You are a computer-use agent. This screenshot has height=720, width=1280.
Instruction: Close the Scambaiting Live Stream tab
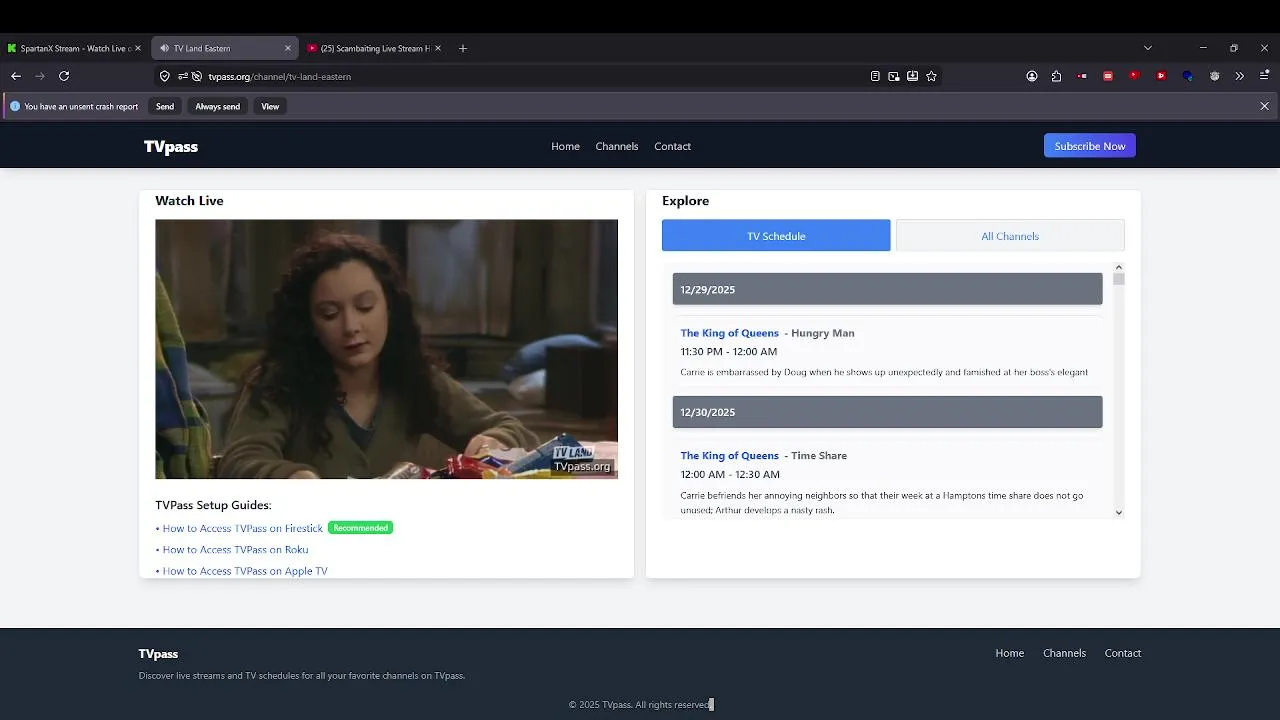click(x=438, y=48)
